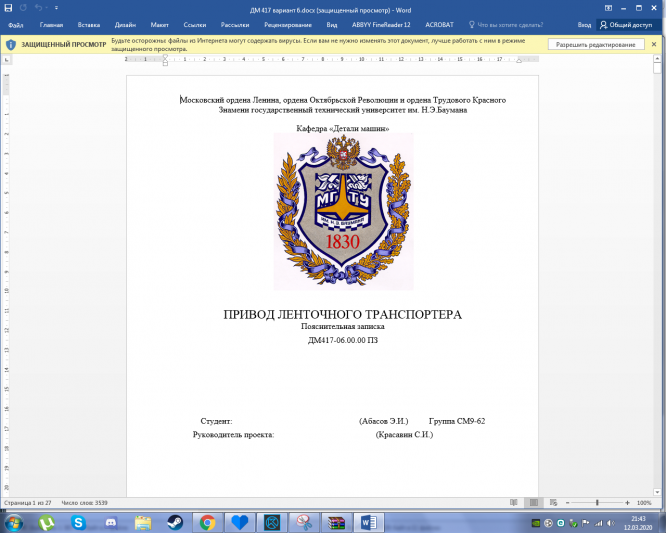The height and width of the screenshot is (533, 666).
Task: Open the Макет ribbon tab
Action: (x=159, y=25)
